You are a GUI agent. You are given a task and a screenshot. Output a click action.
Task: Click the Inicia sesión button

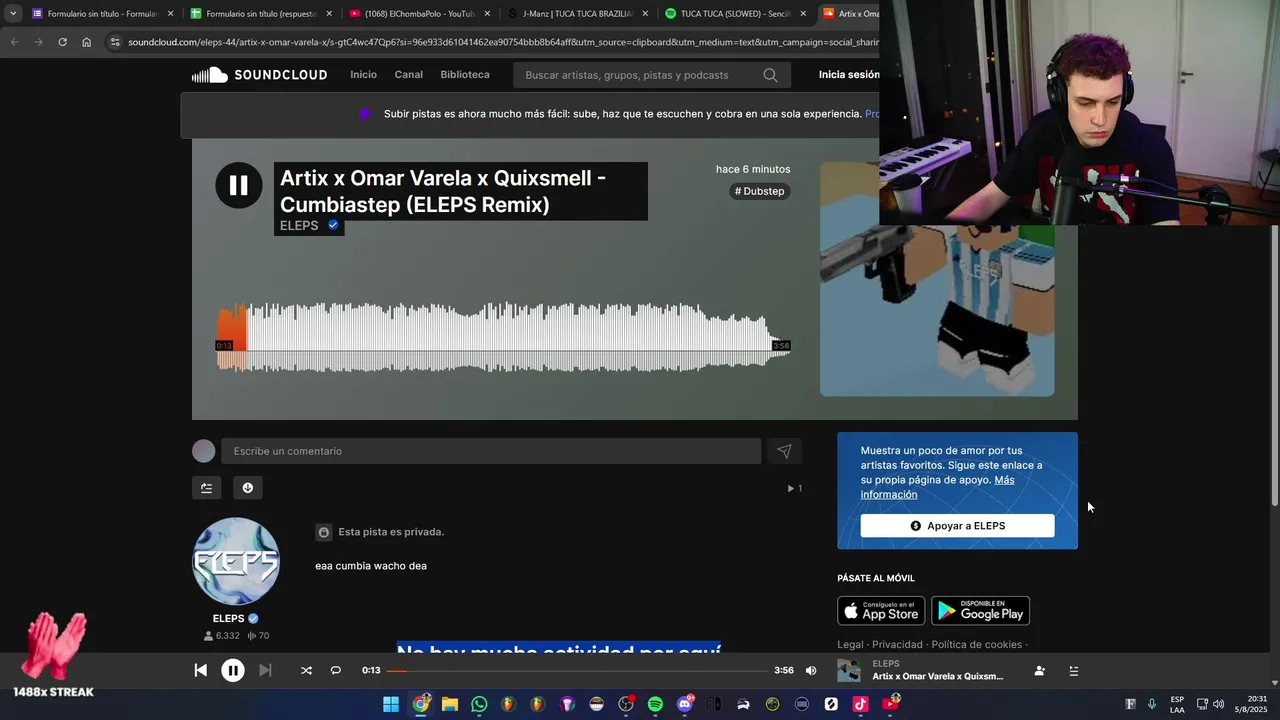tap(849, 75)
